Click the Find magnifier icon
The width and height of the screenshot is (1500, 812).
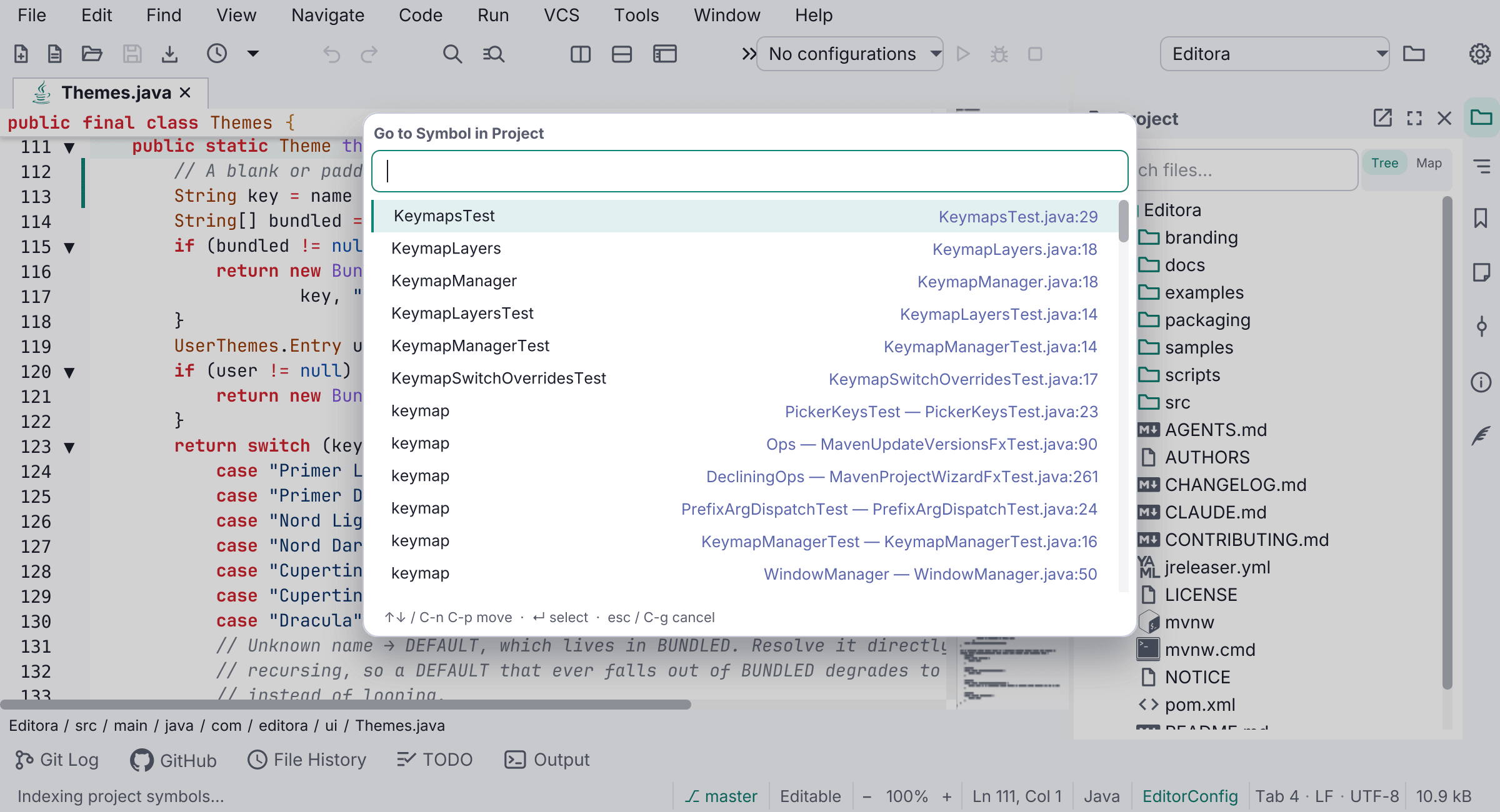pos(452,54)
